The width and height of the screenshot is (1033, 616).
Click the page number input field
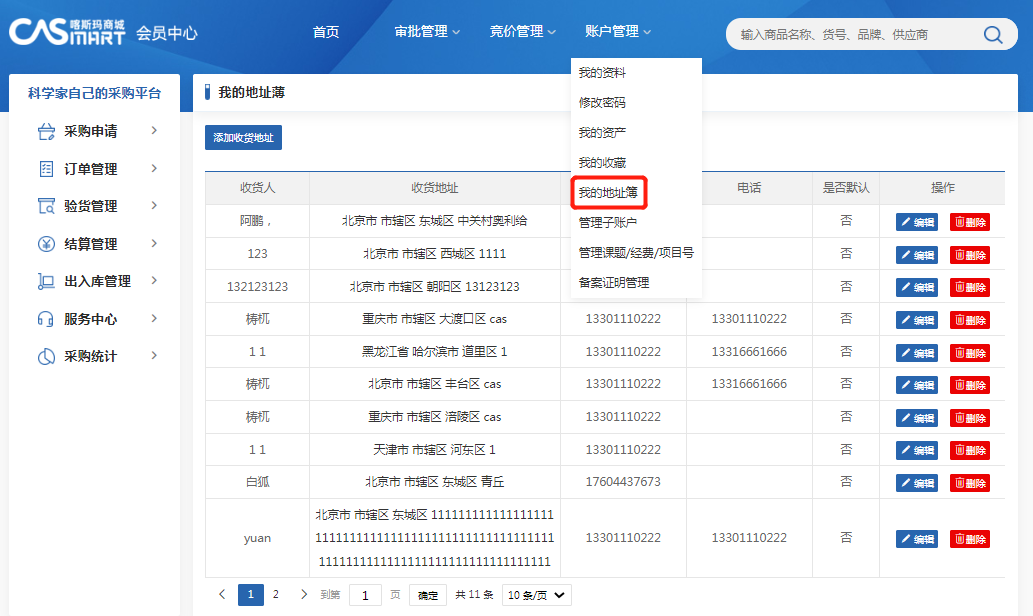365,595
